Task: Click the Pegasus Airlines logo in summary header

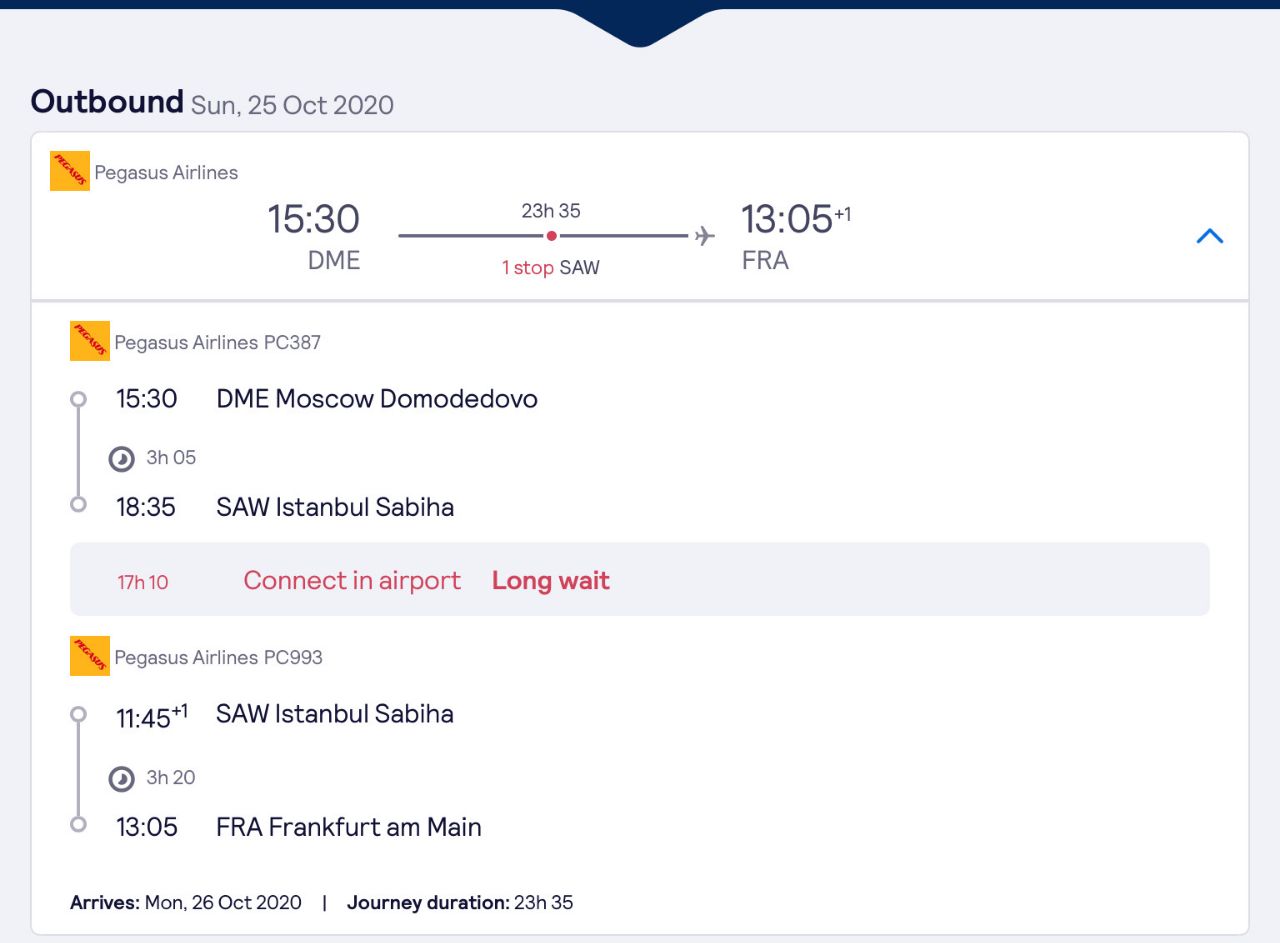Action: pos(70,171)
